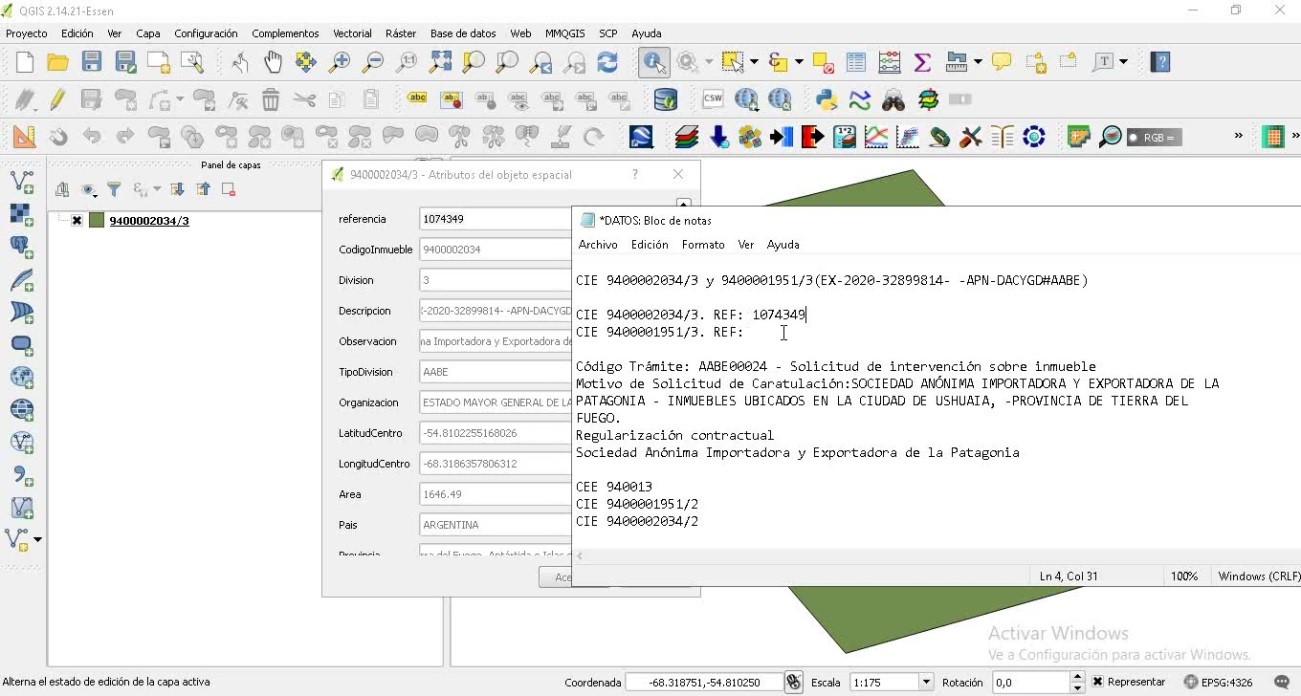Add vector layer from left toolbar

(x=22, y=182)
